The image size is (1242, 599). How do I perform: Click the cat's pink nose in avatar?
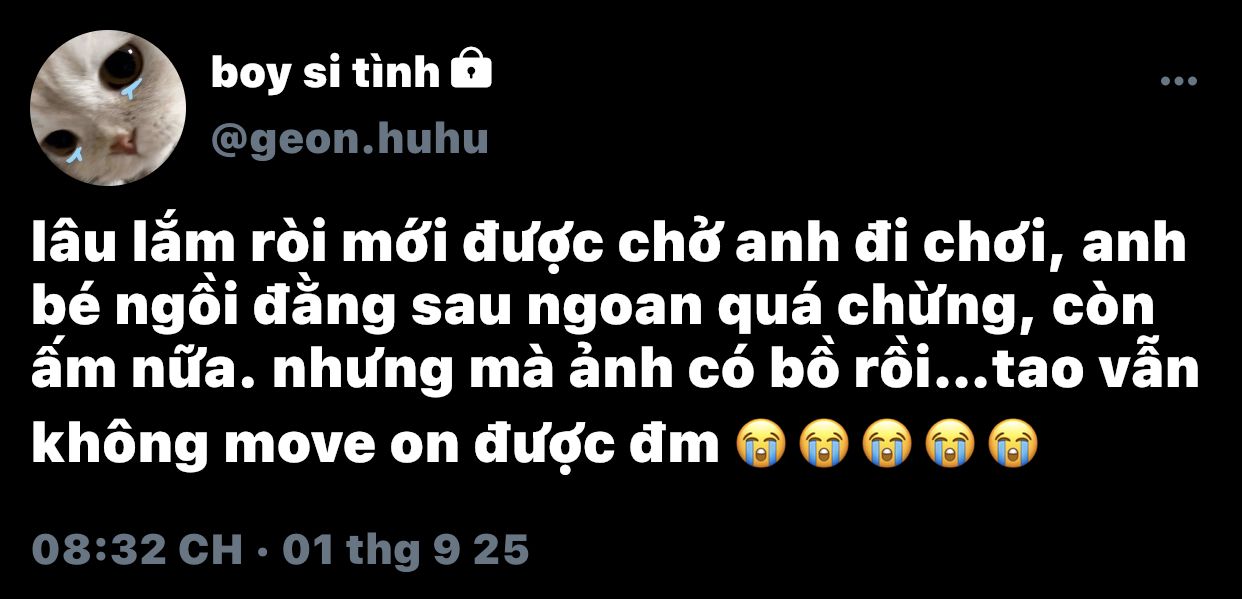coord(123,144)
